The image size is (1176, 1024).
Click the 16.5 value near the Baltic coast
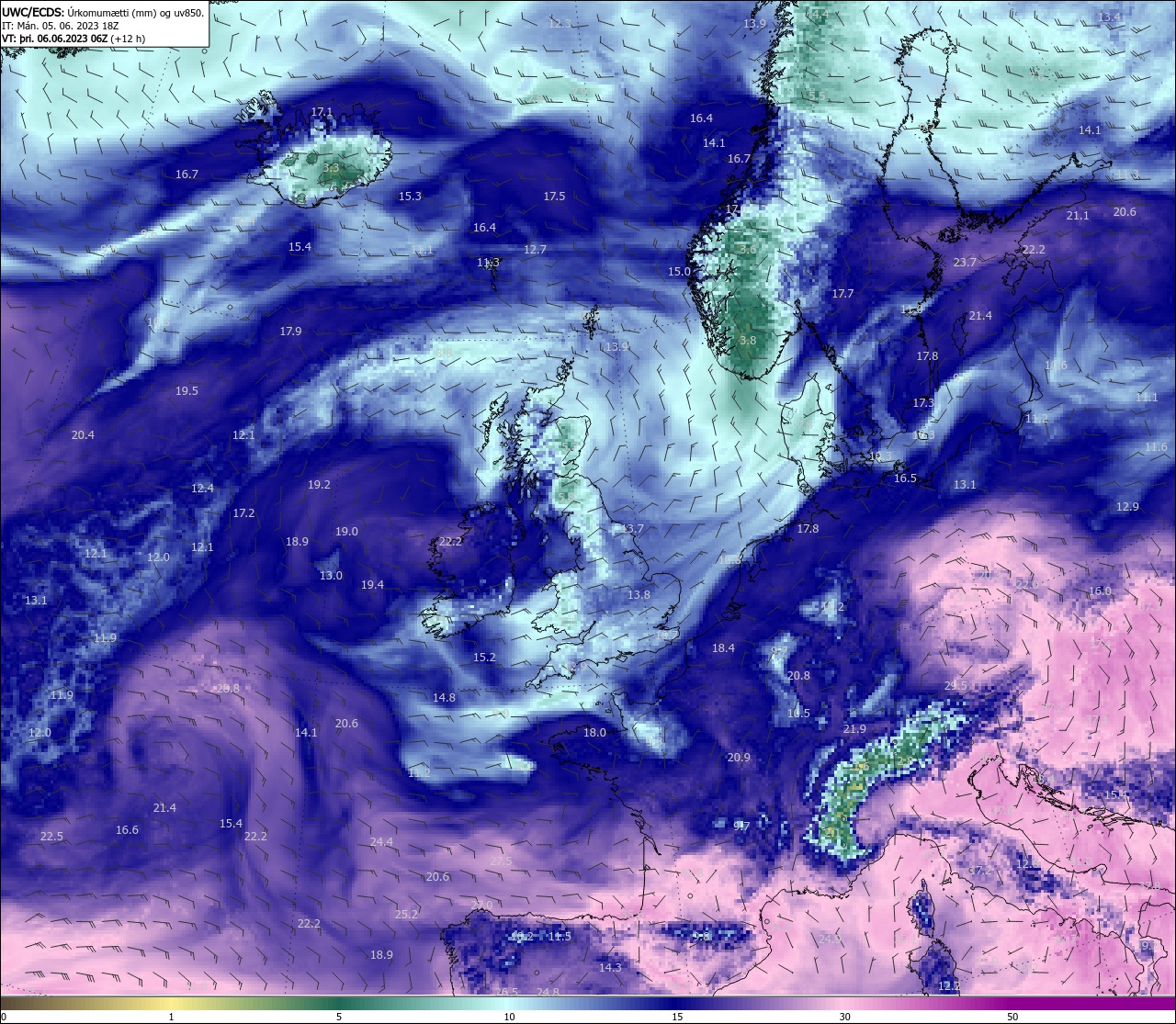point(905,478)
